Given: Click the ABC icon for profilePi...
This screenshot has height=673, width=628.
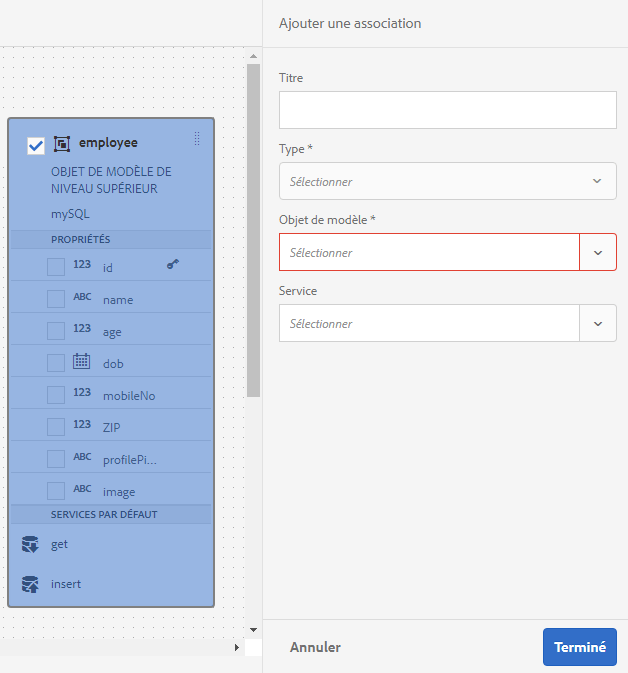Looking at the screenshot, I should (82, 456).
